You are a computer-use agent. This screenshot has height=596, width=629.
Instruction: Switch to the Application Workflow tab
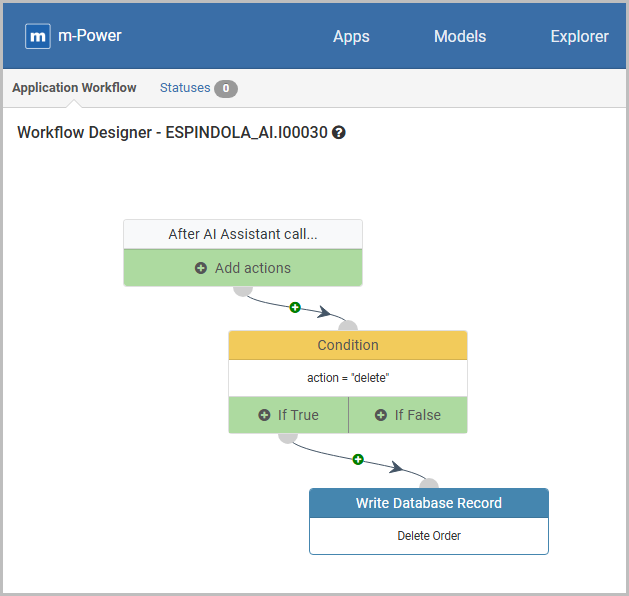(74, 88)
